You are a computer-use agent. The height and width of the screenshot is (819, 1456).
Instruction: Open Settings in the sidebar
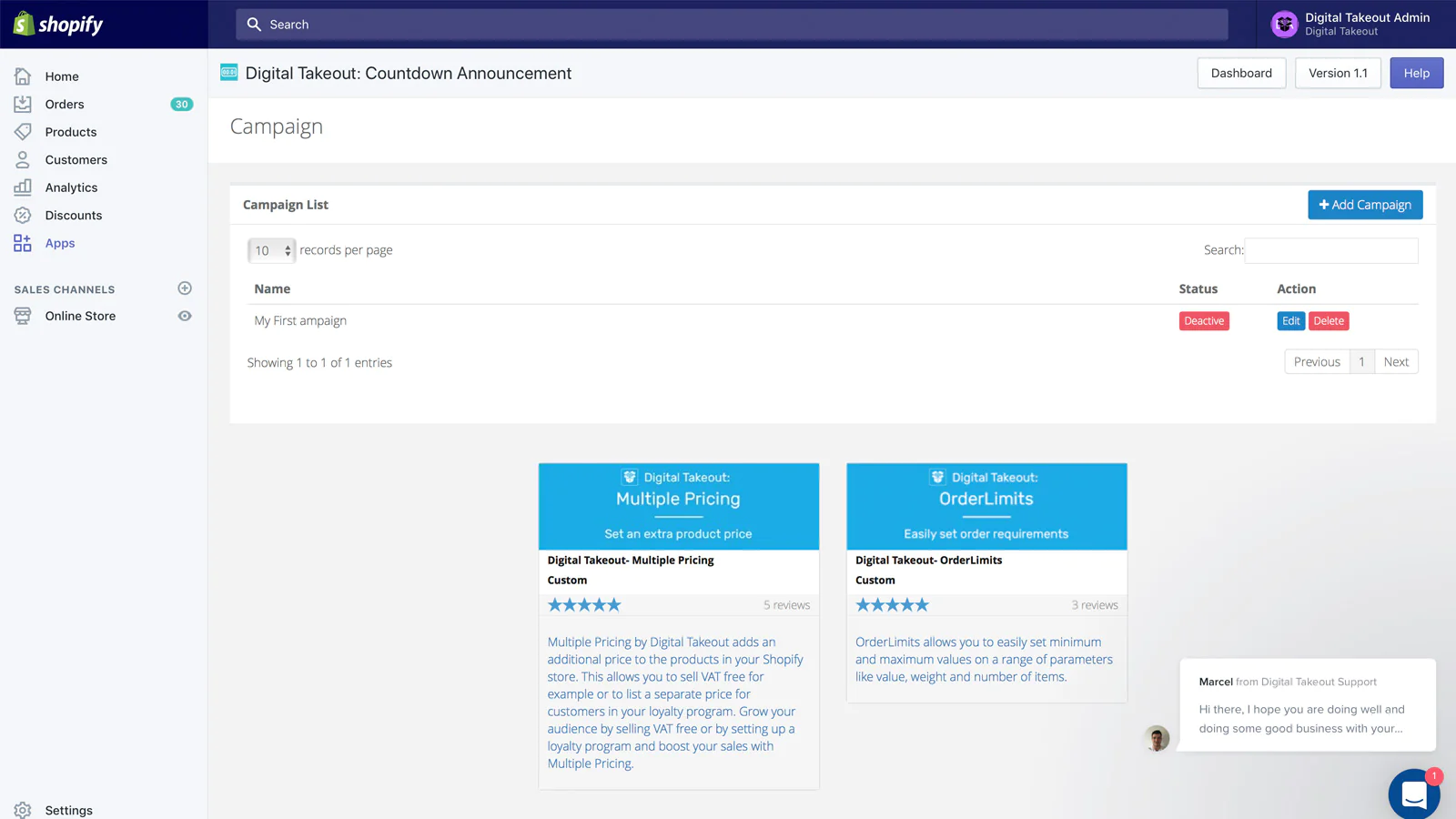69,810
